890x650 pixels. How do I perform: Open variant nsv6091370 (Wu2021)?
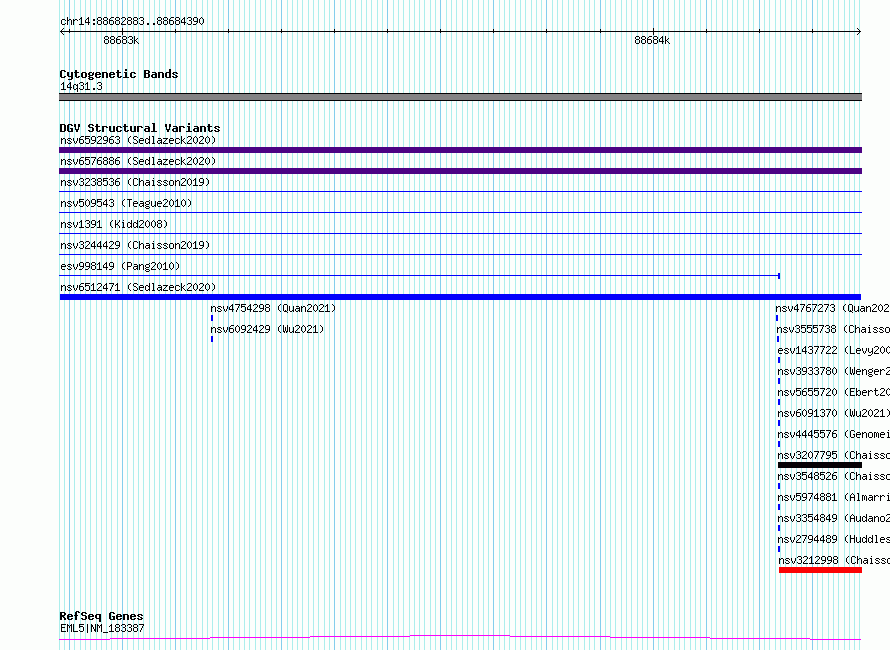833,413
